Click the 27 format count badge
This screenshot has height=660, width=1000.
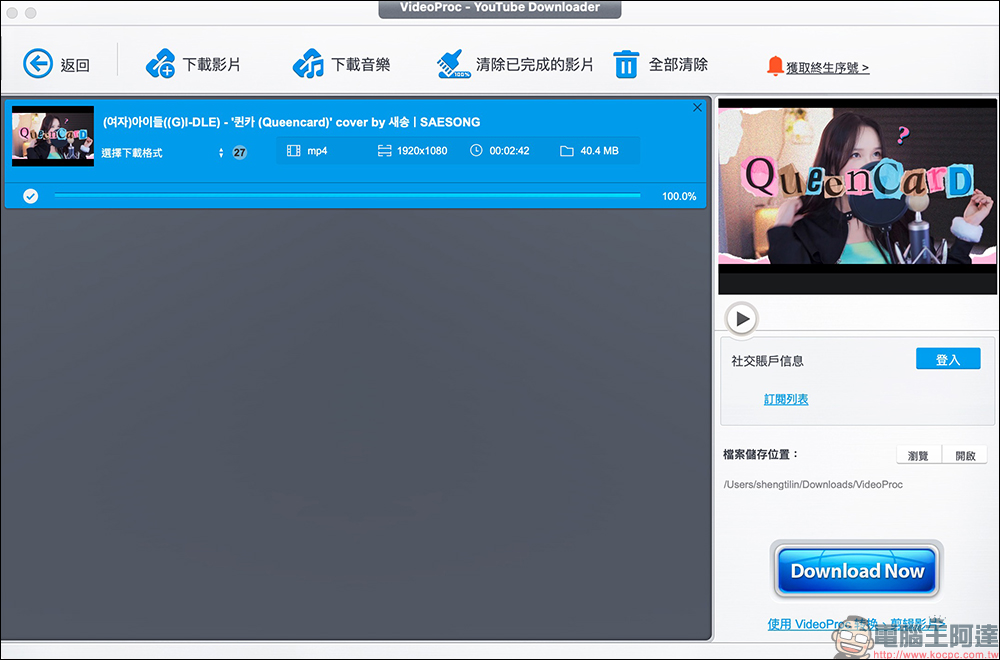[239, 153]
